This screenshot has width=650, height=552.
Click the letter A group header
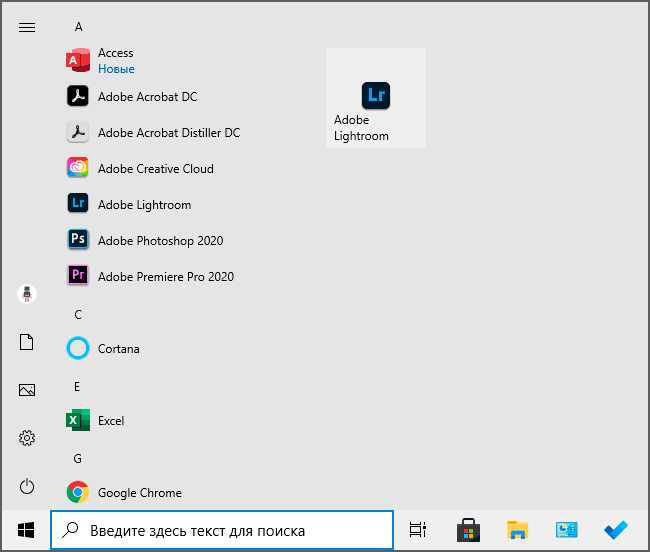(78, 27)
